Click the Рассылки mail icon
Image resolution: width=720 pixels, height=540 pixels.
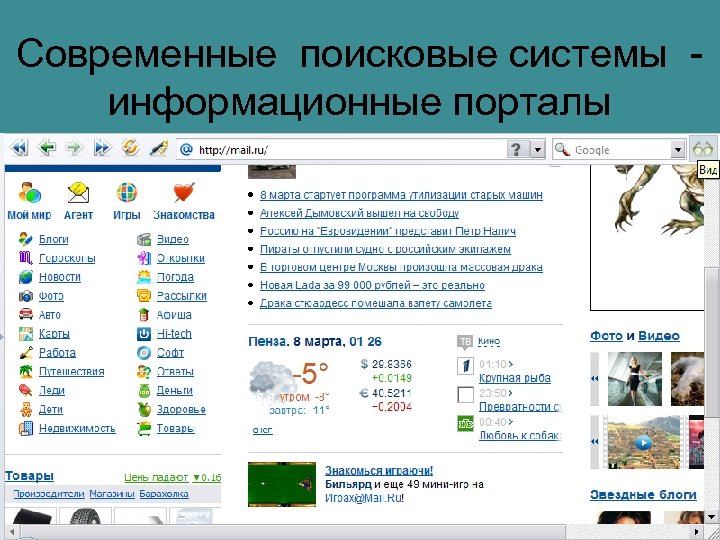click(144, 296)
